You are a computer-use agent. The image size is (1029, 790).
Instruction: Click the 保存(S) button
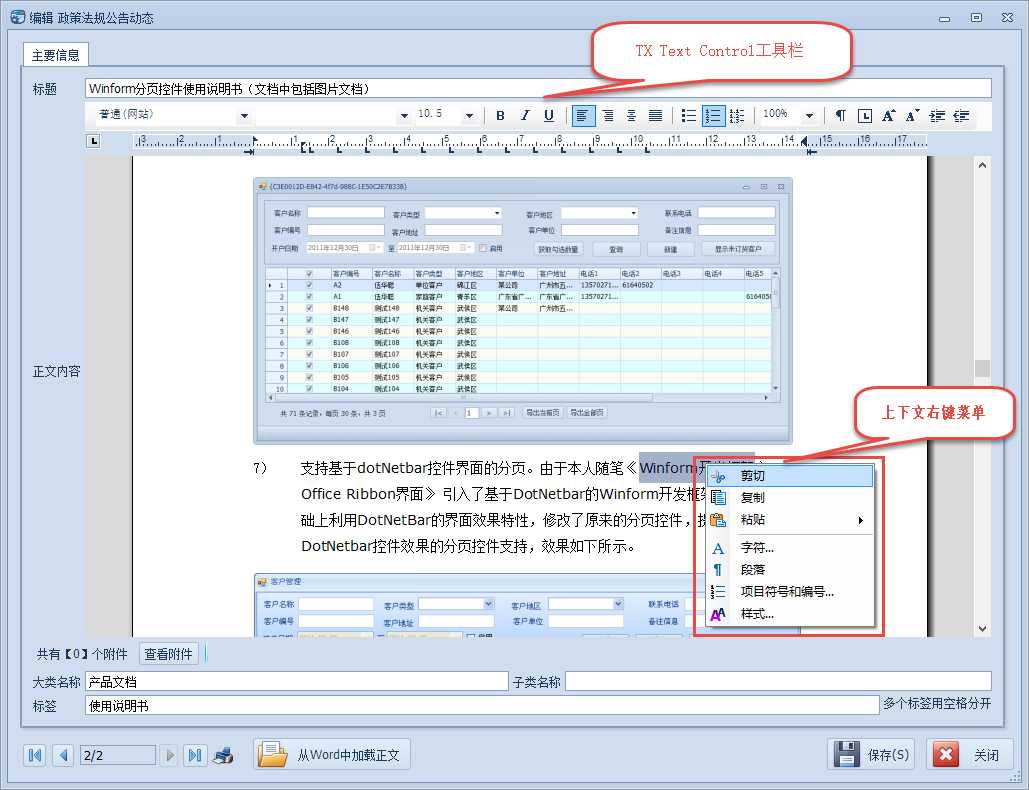point(873,755)
